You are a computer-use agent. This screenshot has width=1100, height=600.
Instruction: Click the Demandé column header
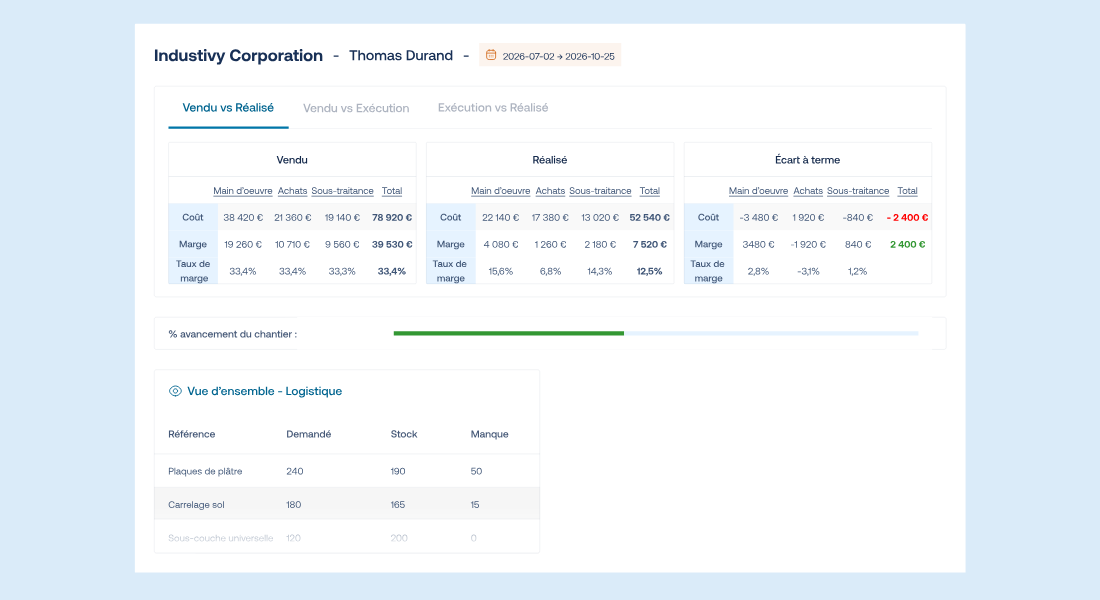309,434
